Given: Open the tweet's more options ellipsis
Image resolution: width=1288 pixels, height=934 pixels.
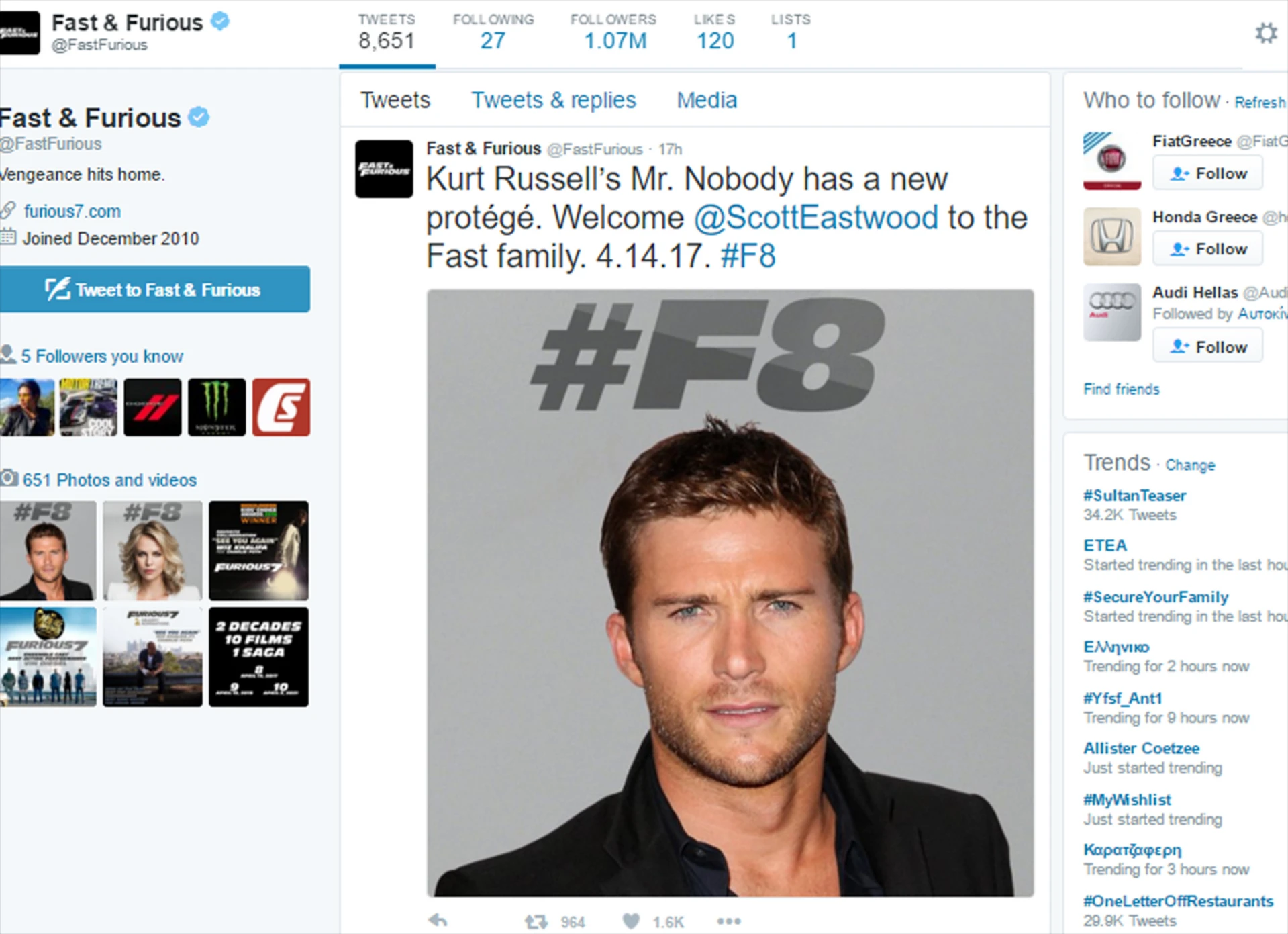Looking at the screenshot, I should tap(728, 921).
